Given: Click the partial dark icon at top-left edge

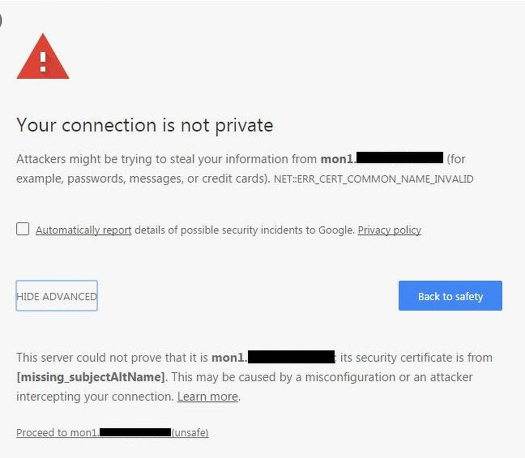Looking at the screenshot, I should (x=1, y=20).
